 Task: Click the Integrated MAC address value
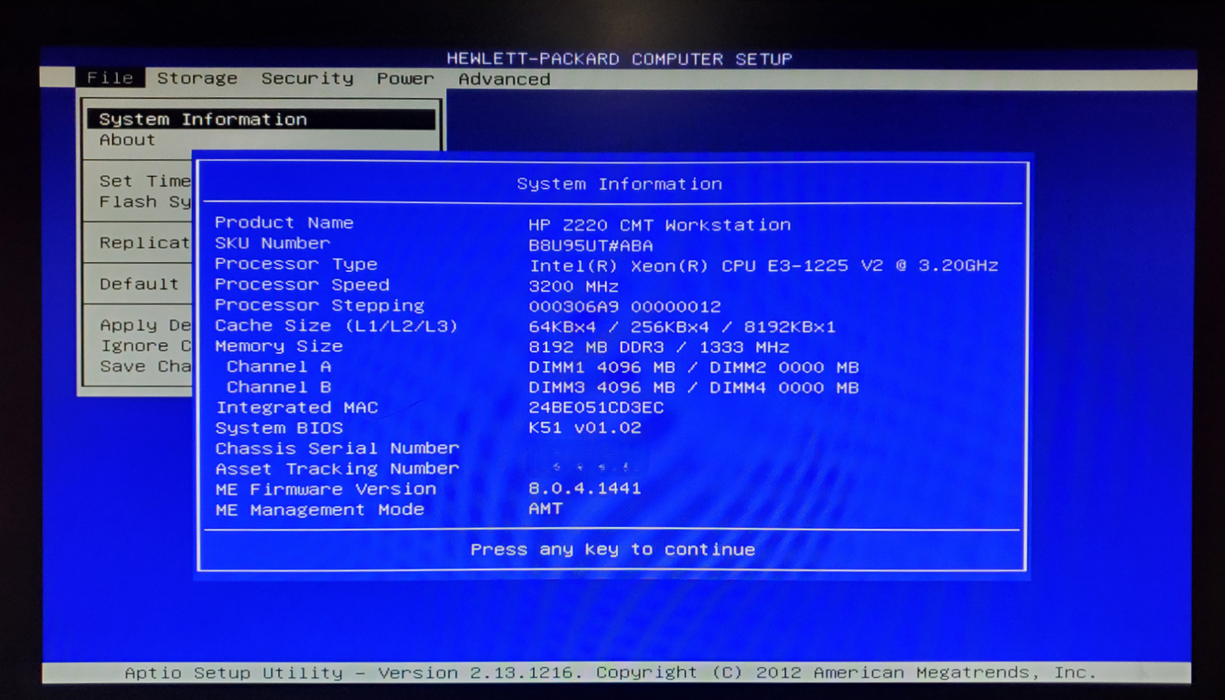point(595,408)
